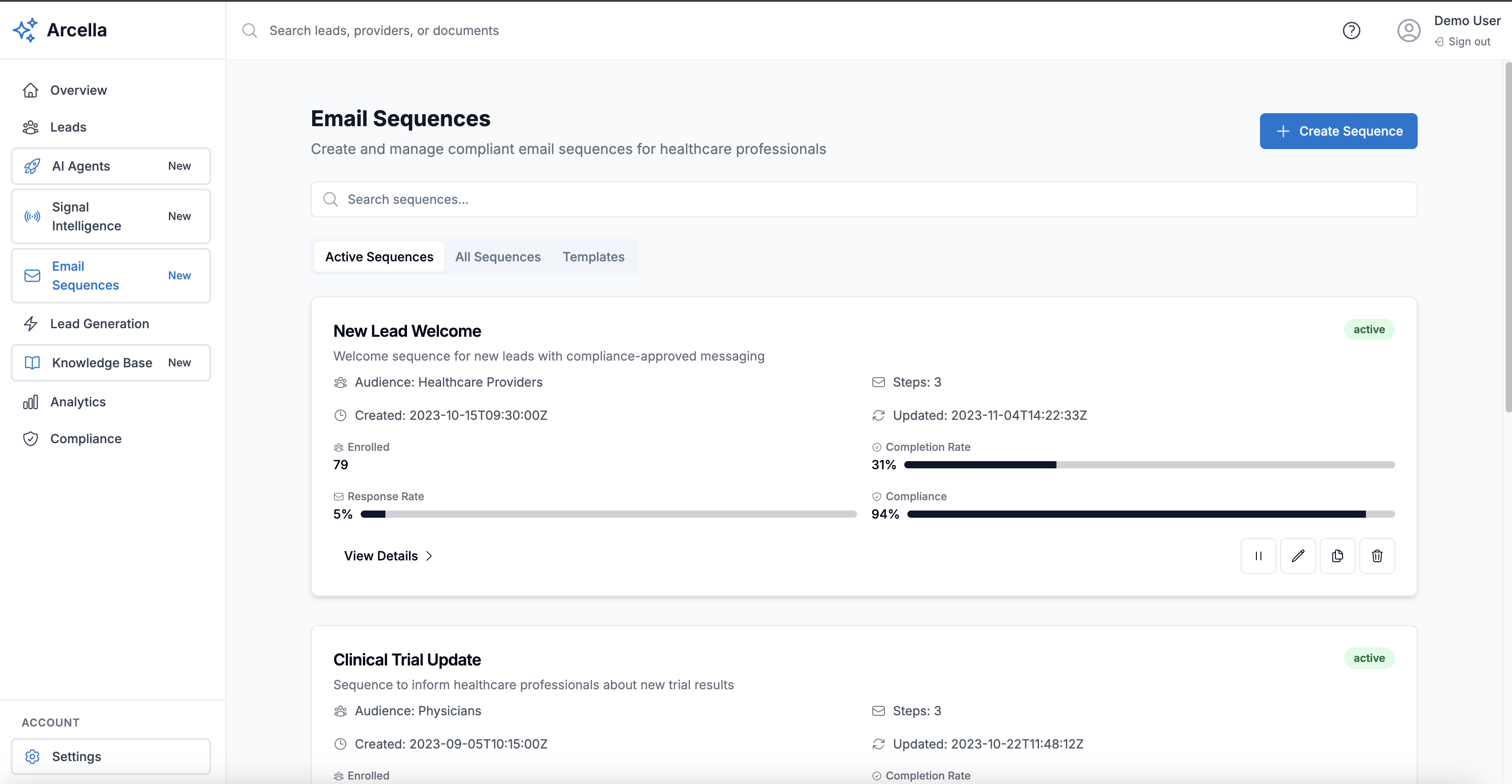This screenshot has height=784, width=1512.
Task: Pause the New Lead Welcome sequence
Action: pyautogui.click(x=1258, y=556)
